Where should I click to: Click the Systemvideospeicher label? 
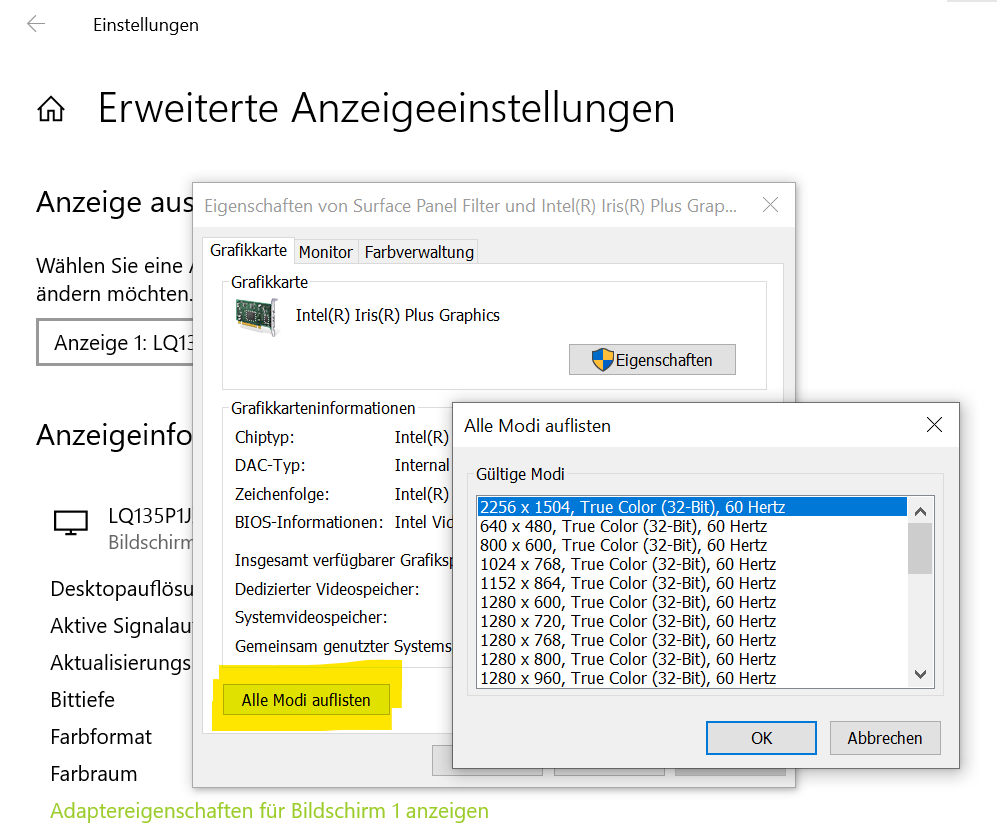311,617
